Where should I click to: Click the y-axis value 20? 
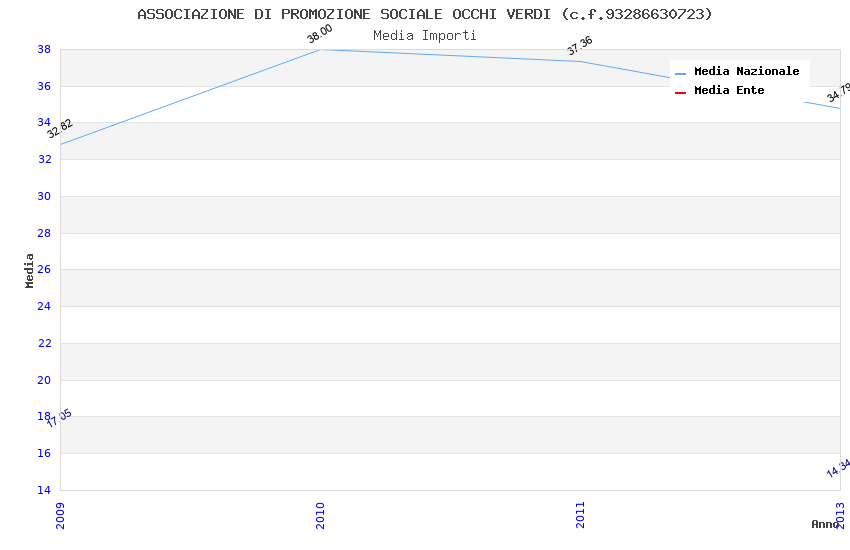tap(44, 380)
